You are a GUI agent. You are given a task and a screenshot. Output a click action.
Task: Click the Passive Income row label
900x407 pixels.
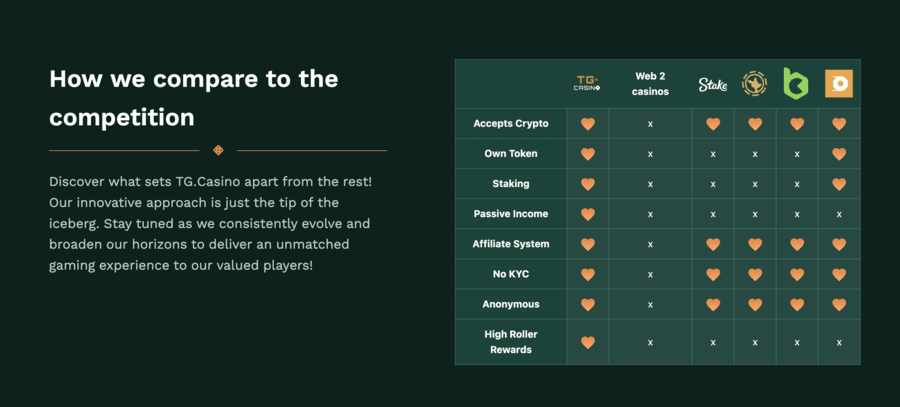511,214
